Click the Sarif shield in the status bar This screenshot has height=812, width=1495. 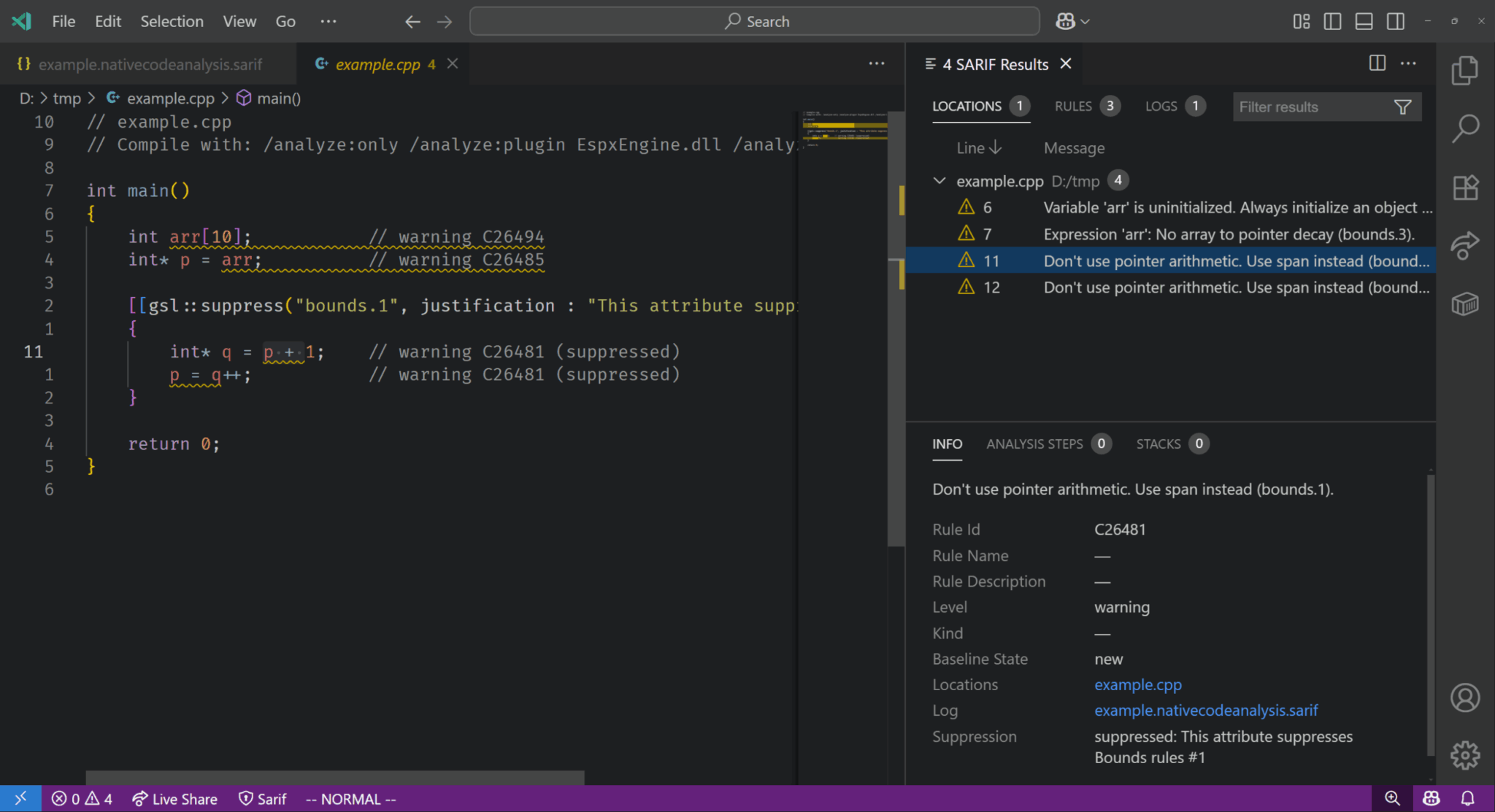pyautogui.click(x=261, y=798)
